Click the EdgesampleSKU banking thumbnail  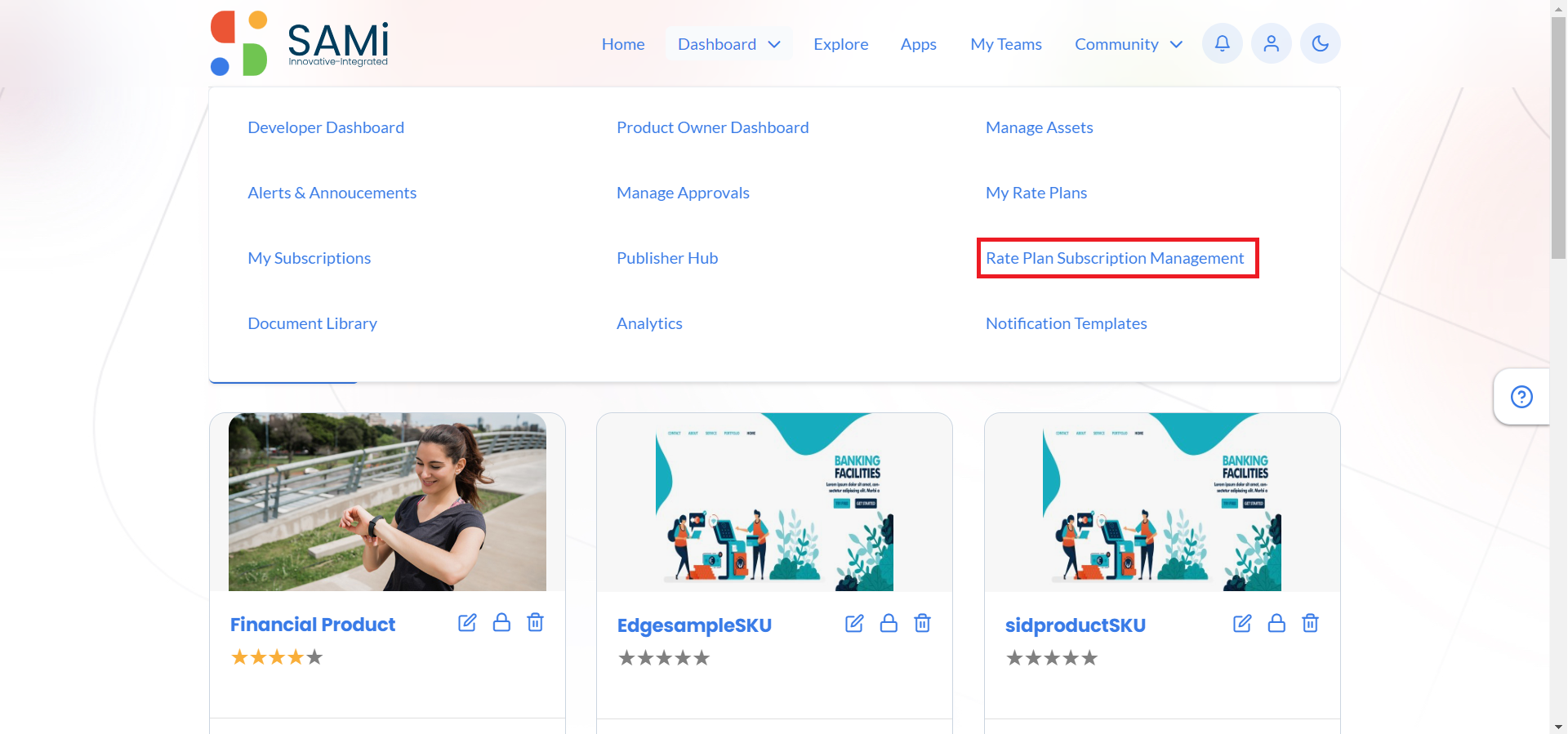point(774,502)
